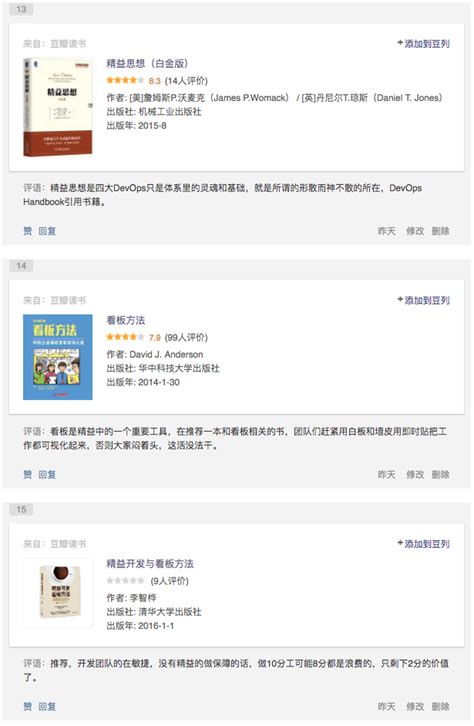Click the 精益思想 book cover thumbnail
The height and width of the screenshot is (726, 474).
point(58,107)
